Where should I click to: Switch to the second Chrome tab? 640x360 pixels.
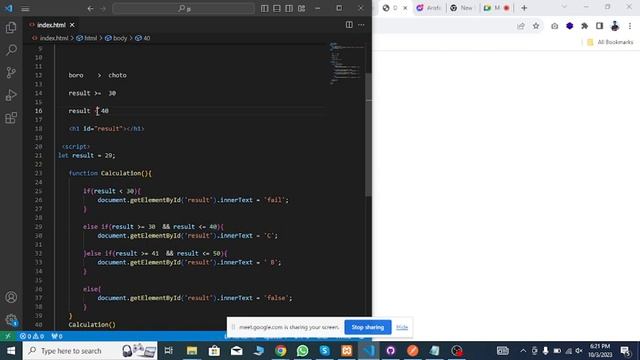pos(429,8)
